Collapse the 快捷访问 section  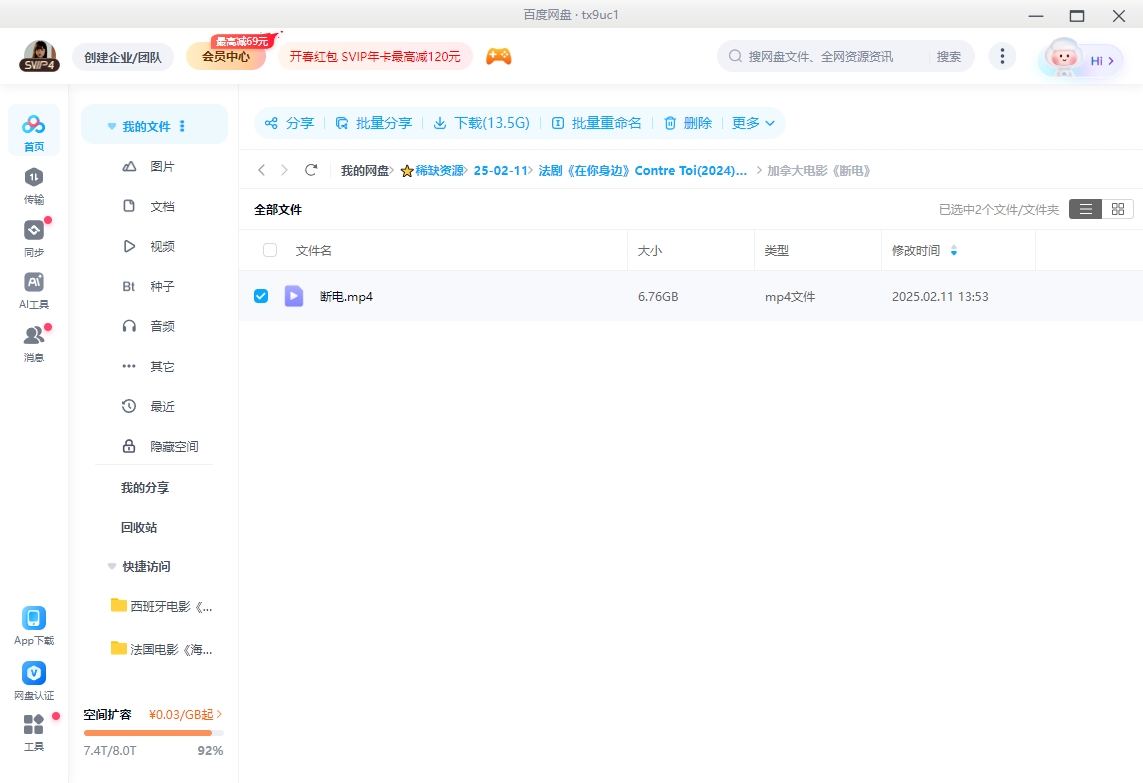112,566
